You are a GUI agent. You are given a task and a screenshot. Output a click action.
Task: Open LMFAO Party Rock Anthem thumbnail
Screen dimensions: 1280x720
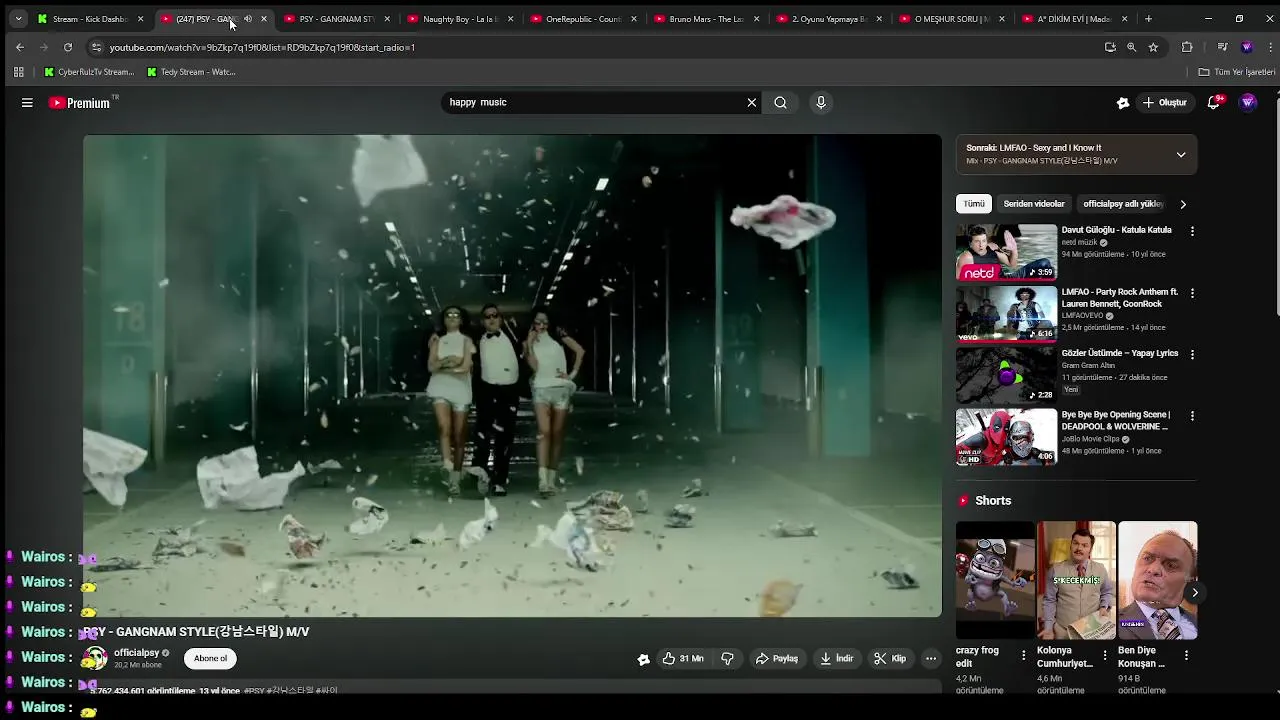(1006, 314)
